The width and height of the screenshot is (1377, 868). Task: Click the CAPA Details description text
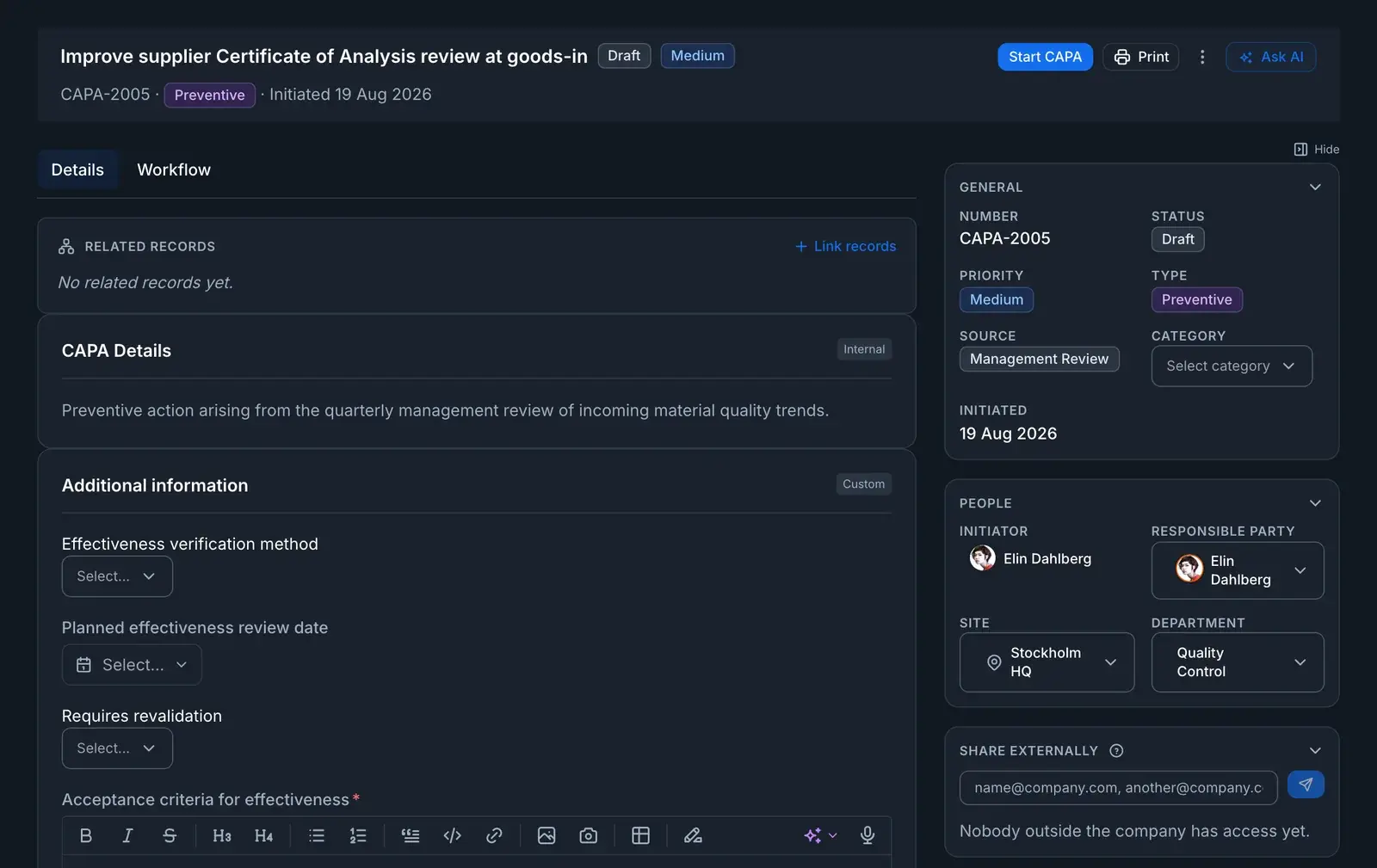(x=445, y=410)
